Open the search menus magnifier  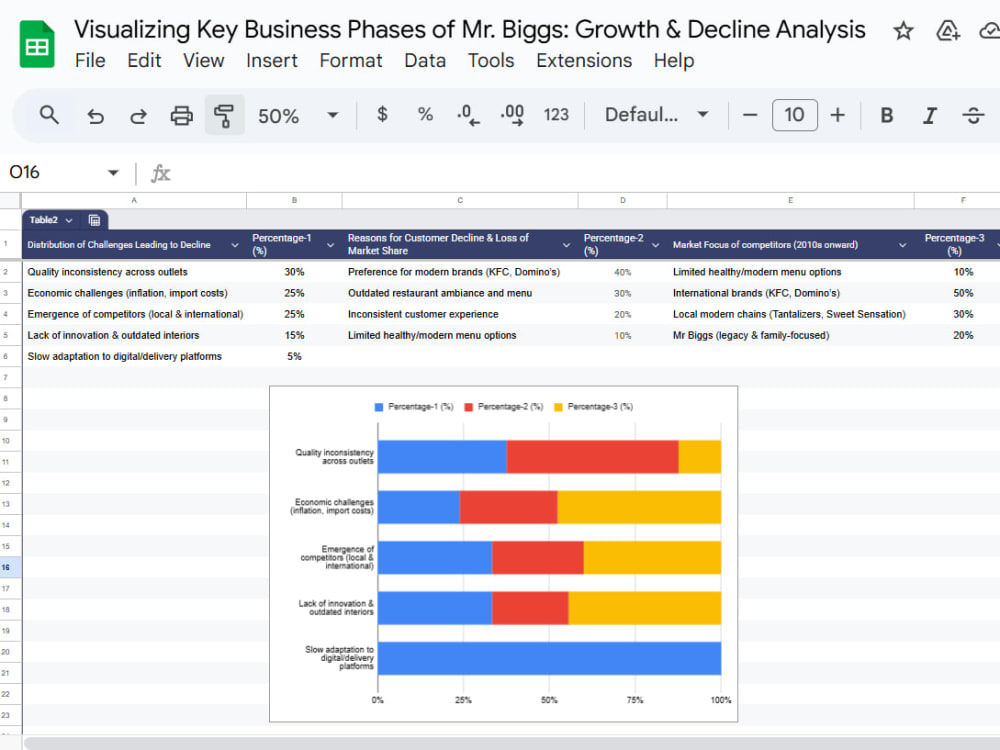pos(49,115)
